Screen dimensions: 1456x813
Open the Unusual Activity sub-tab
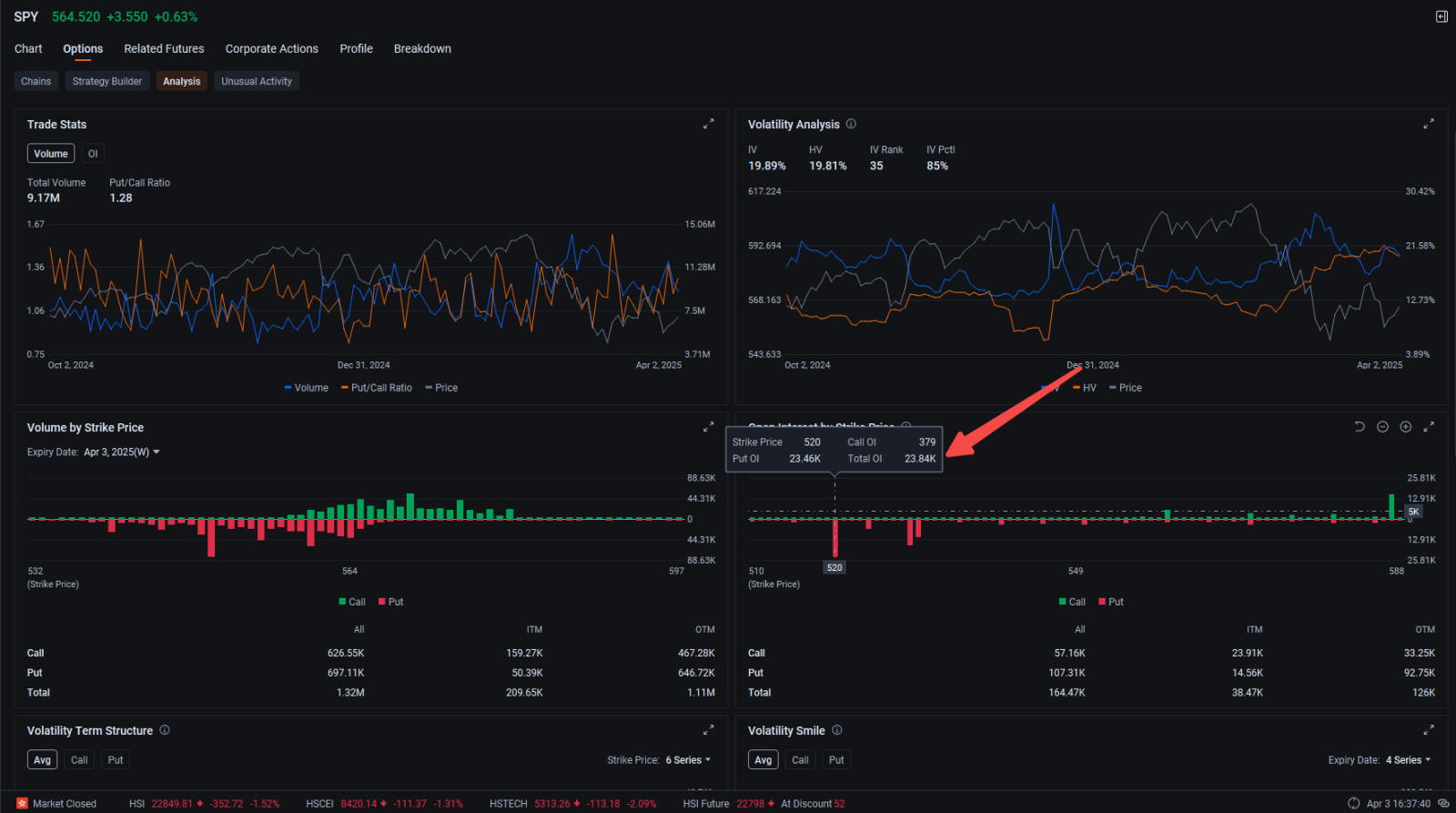pos(257,81)
